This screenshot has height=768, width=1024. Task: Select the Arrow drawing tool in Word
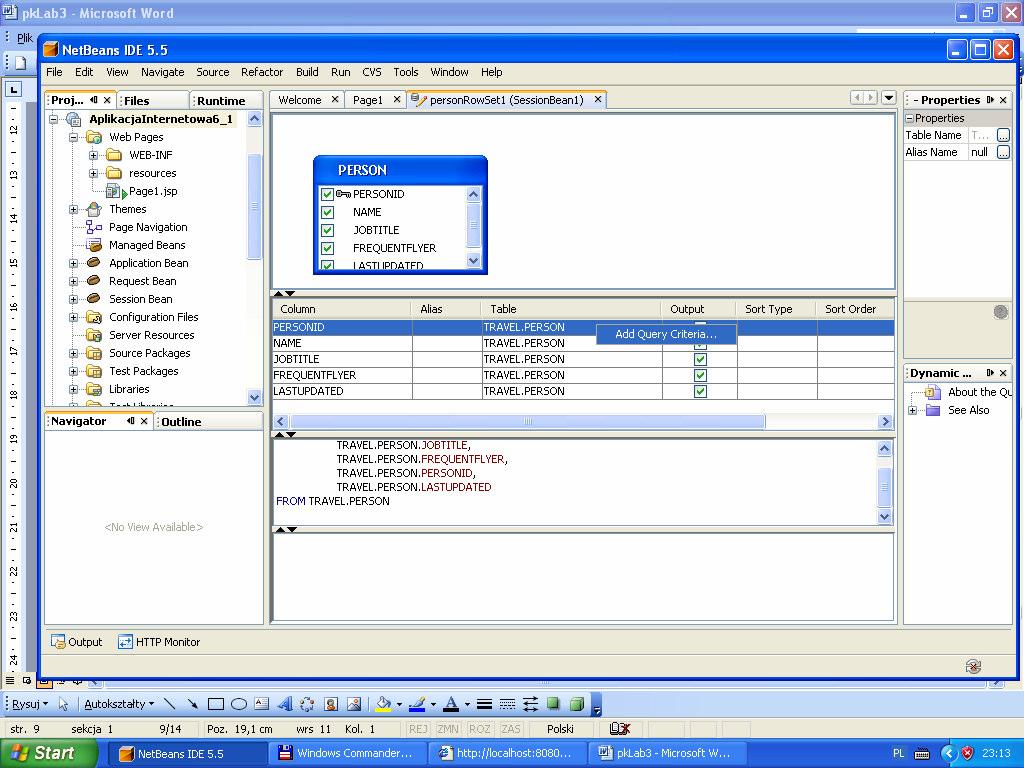(192, 704)
